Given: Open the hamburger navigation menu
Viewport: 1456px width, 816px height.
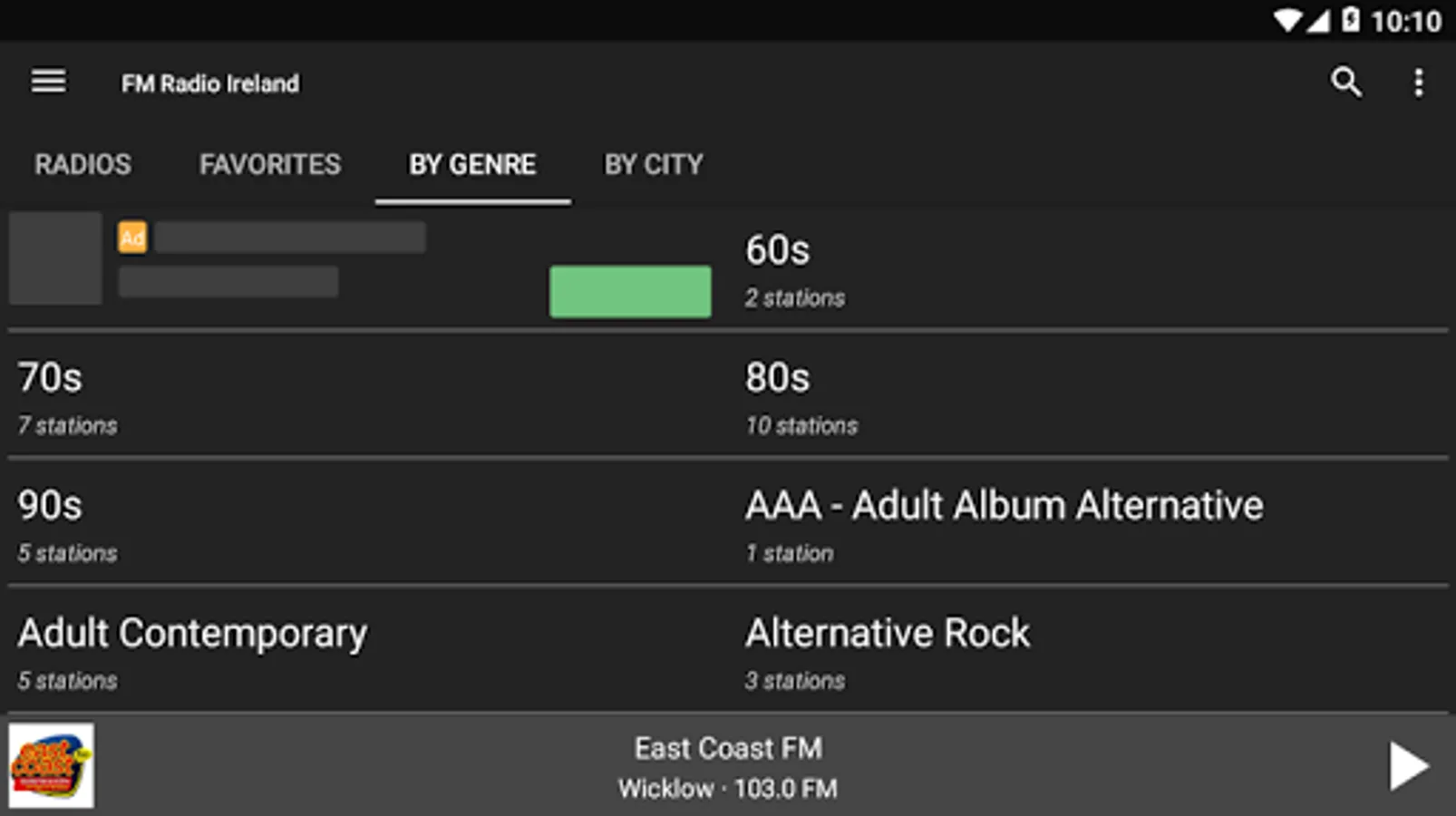Looking at the screenshot, I should tap(48, 82).
